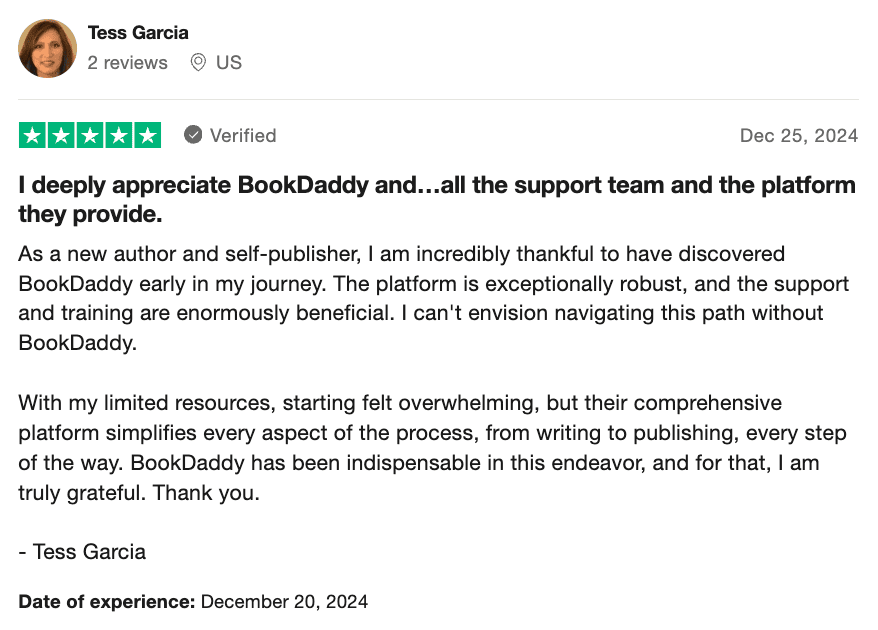
Task: Click the December 20, 2024 experience date
Action: [x=284, y=602]
